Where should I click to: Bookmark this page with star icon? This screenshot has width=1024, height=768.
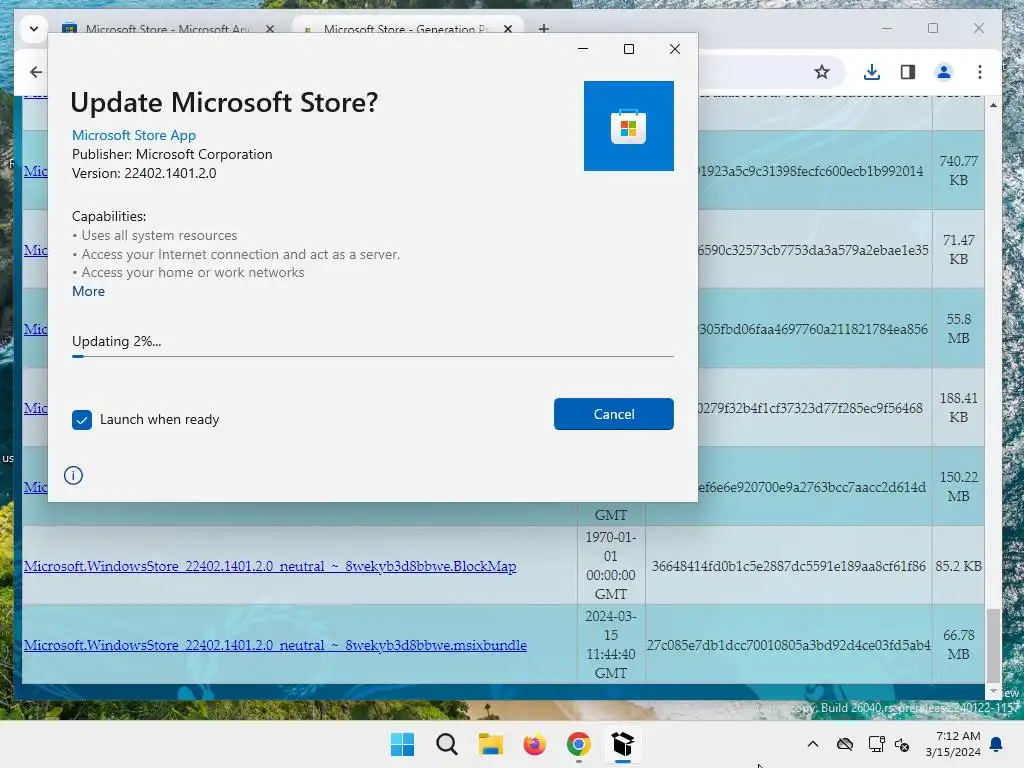click(x=822, y=72)
